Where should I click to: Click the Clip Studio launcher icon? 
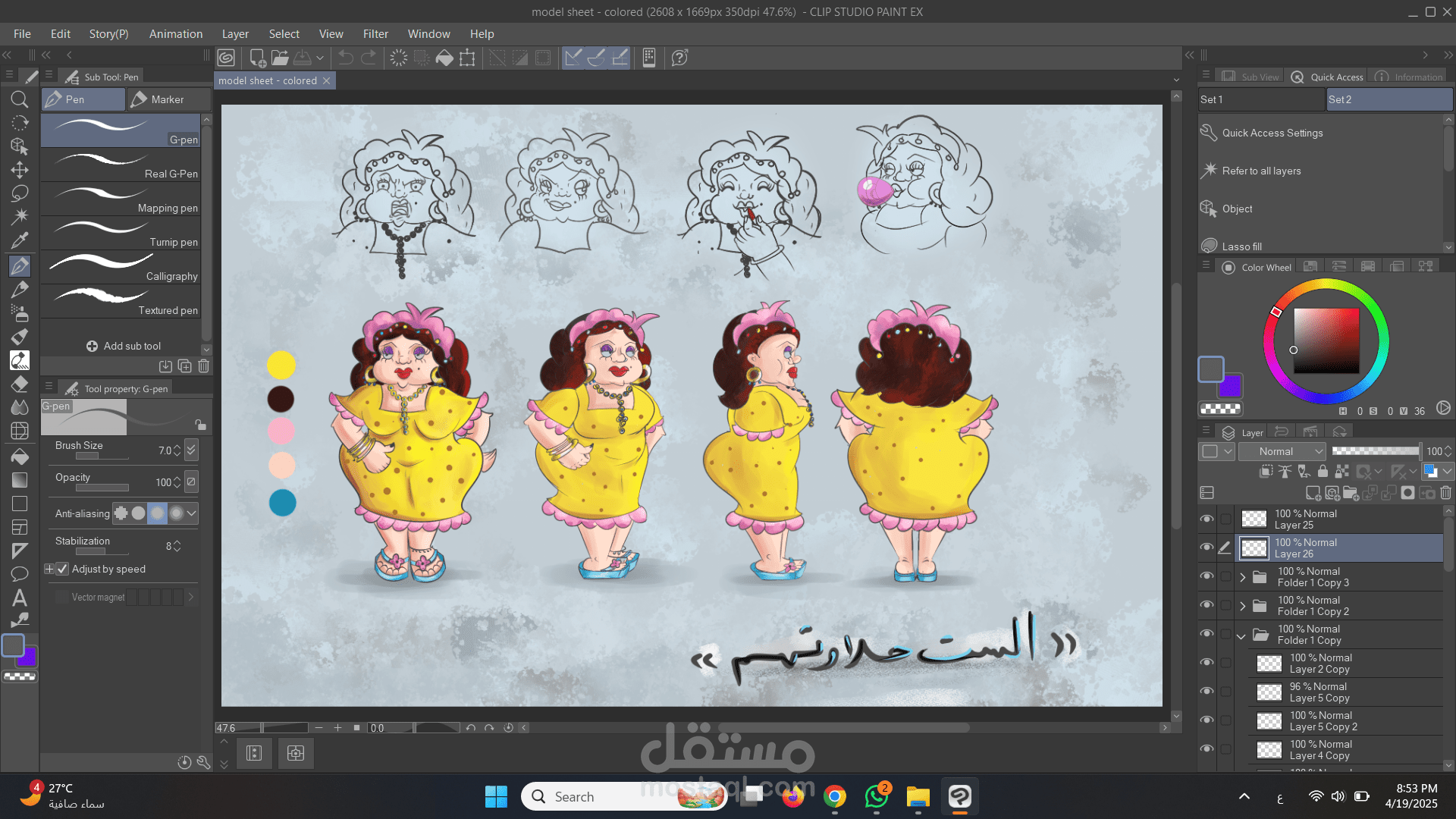[226, 58]
